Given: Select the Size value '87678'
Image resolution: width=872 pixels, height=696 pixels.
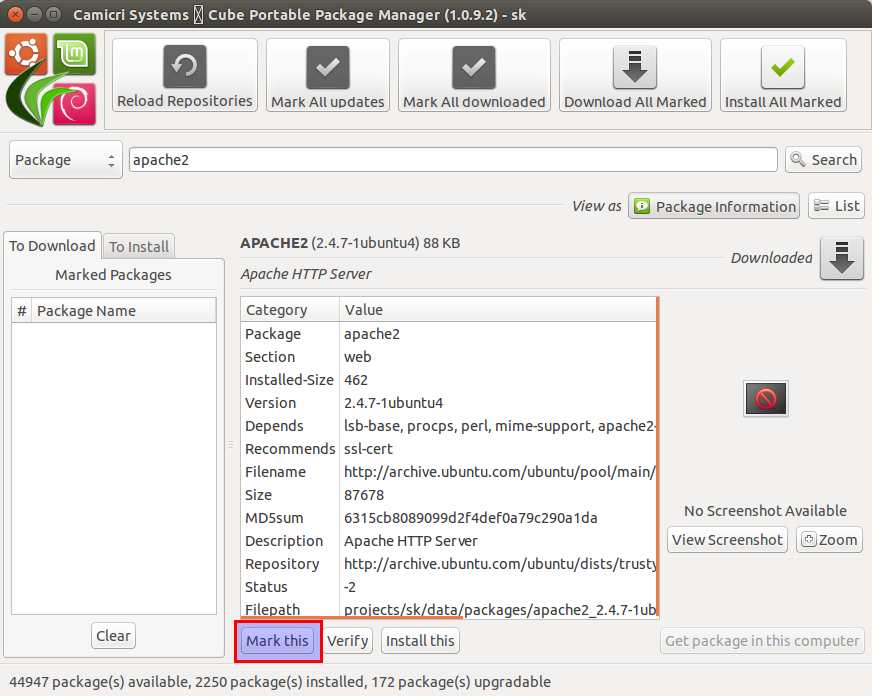Looking at the screenshot, I should click(x=364, y=495).
